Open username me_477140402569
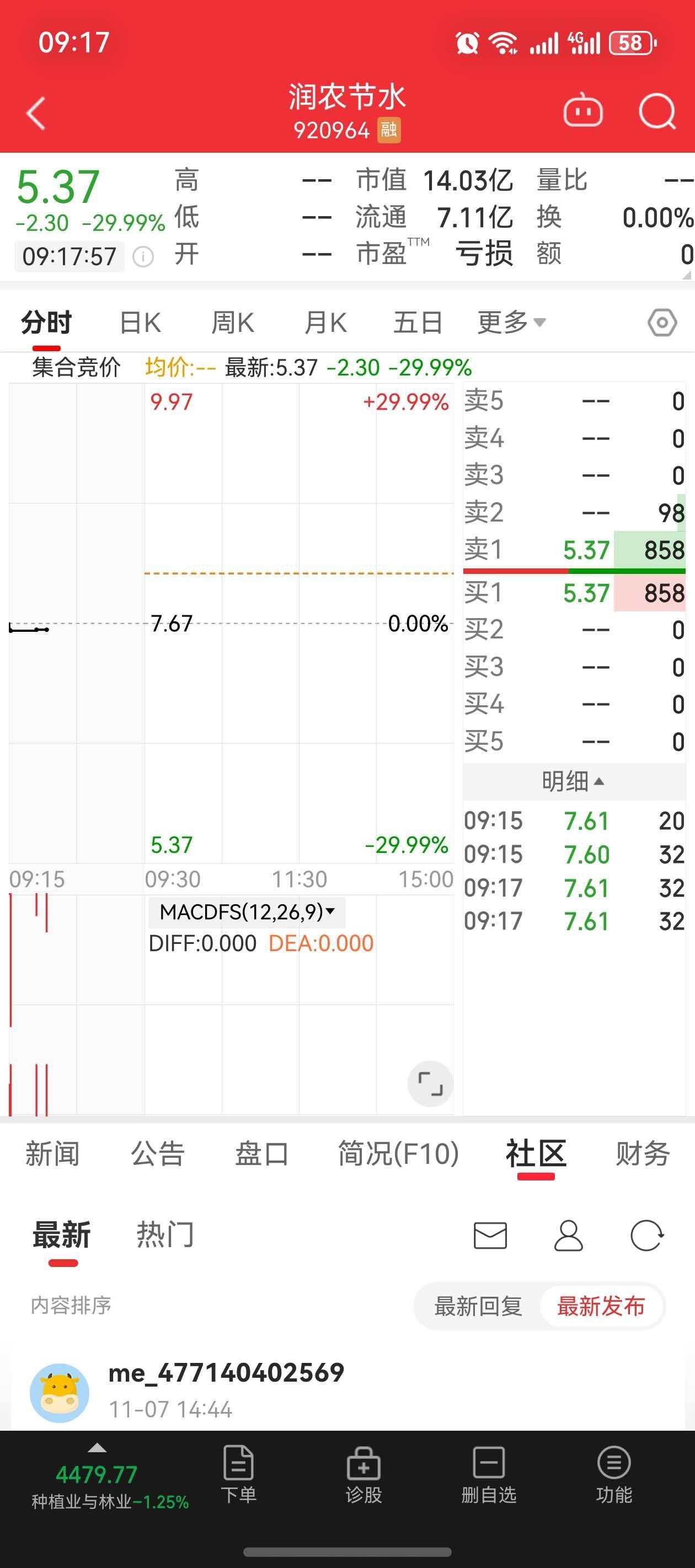695x1568 pixels. pos(226,1373)
